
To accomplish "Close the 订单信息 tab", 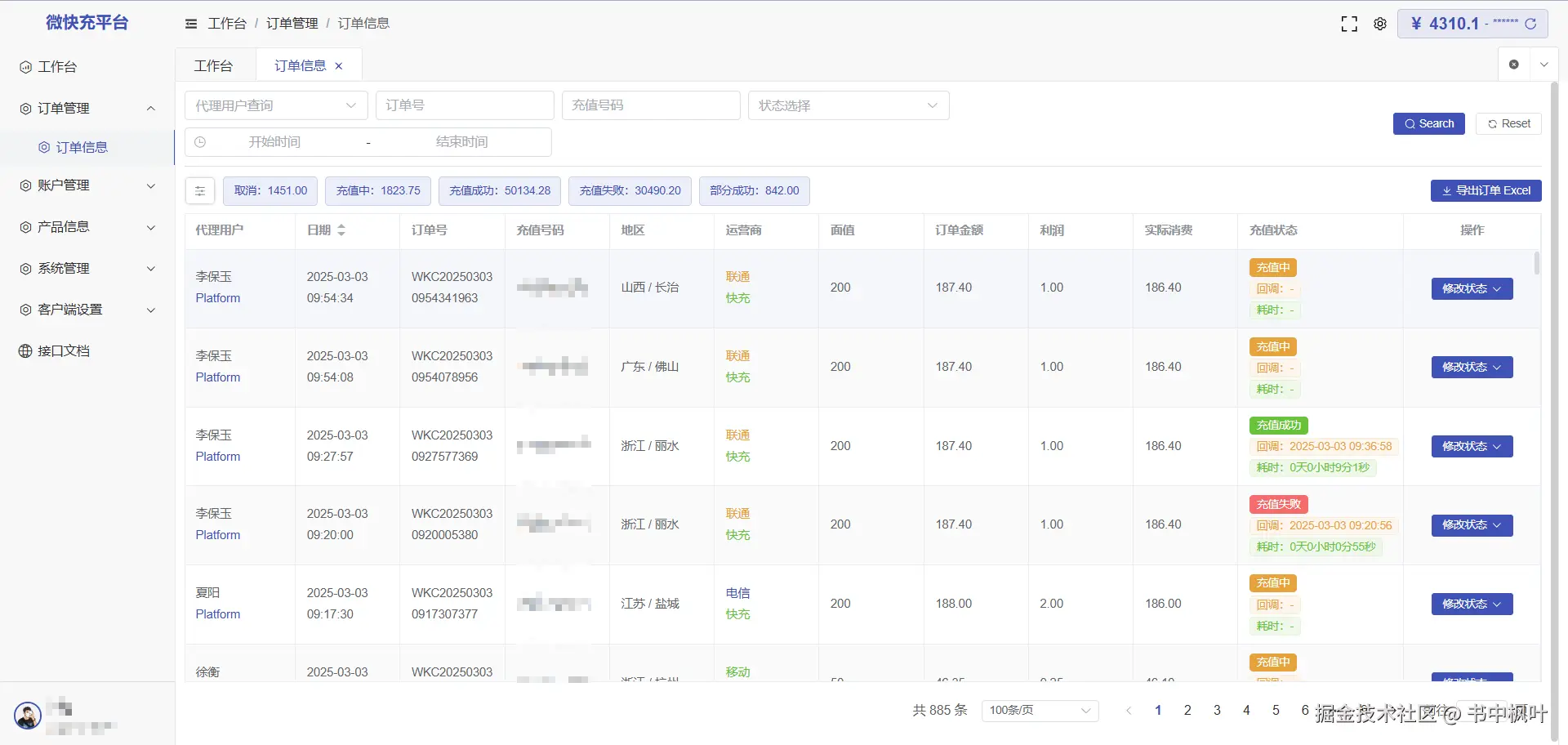I will pos(339,66).
